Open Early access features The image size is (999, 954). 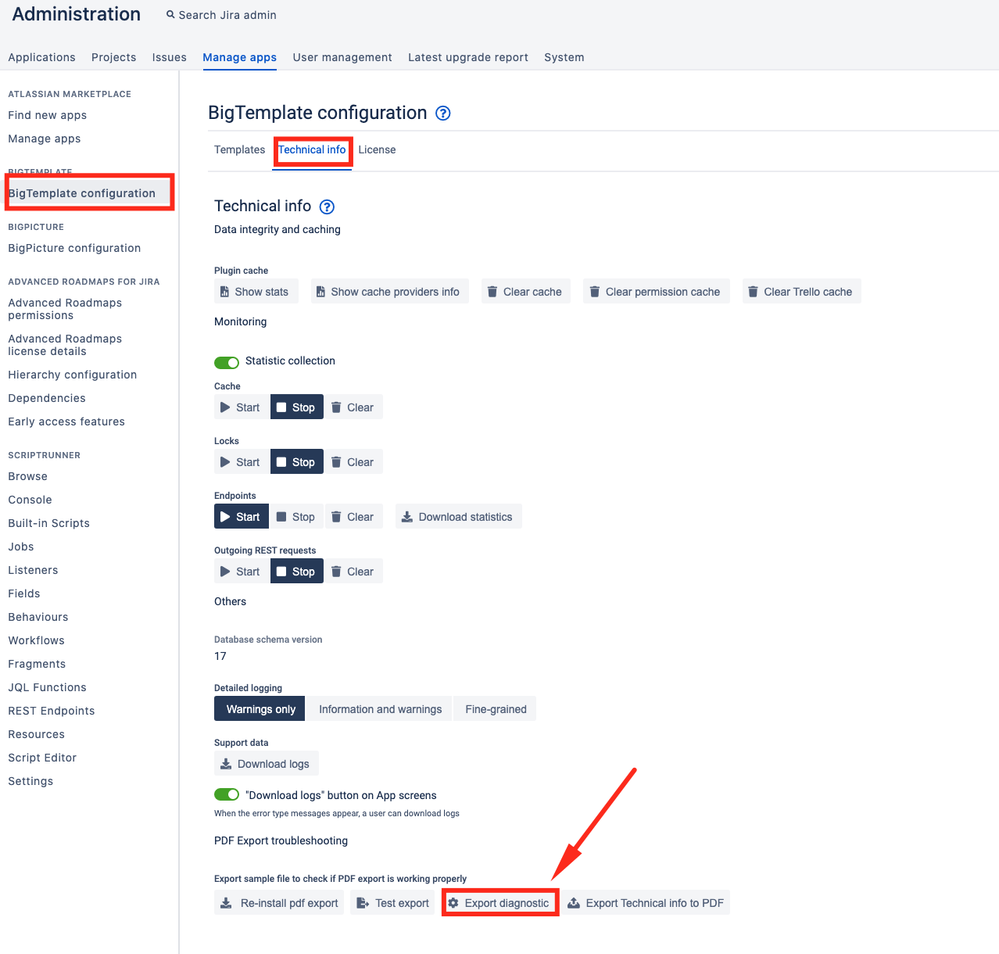66,422
